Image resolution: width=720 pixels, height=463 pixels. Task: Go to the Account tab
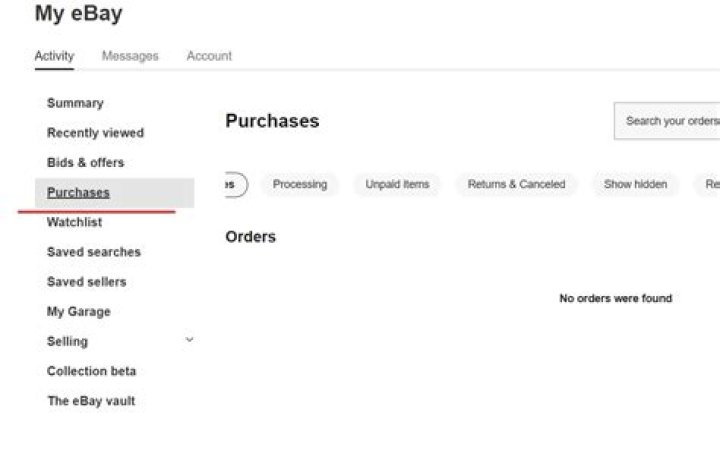pyautogui.click(x=209, y=56)
